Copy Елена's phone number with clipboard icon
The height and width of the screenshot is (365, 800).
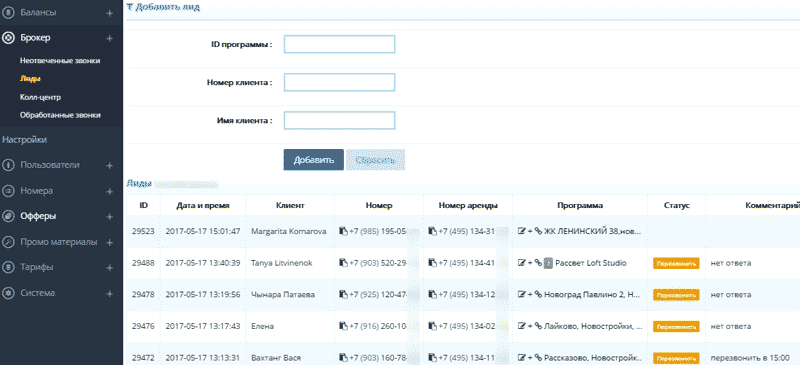[344, 326]
